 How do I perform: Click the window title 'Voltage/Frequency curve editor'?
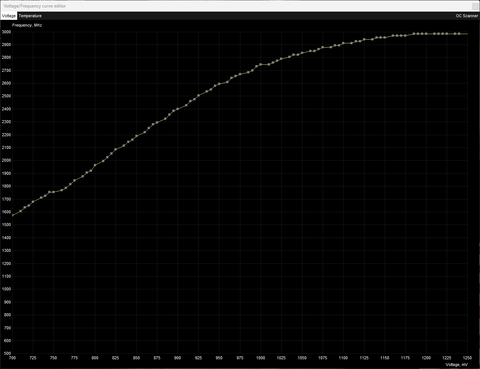[35, 6]
